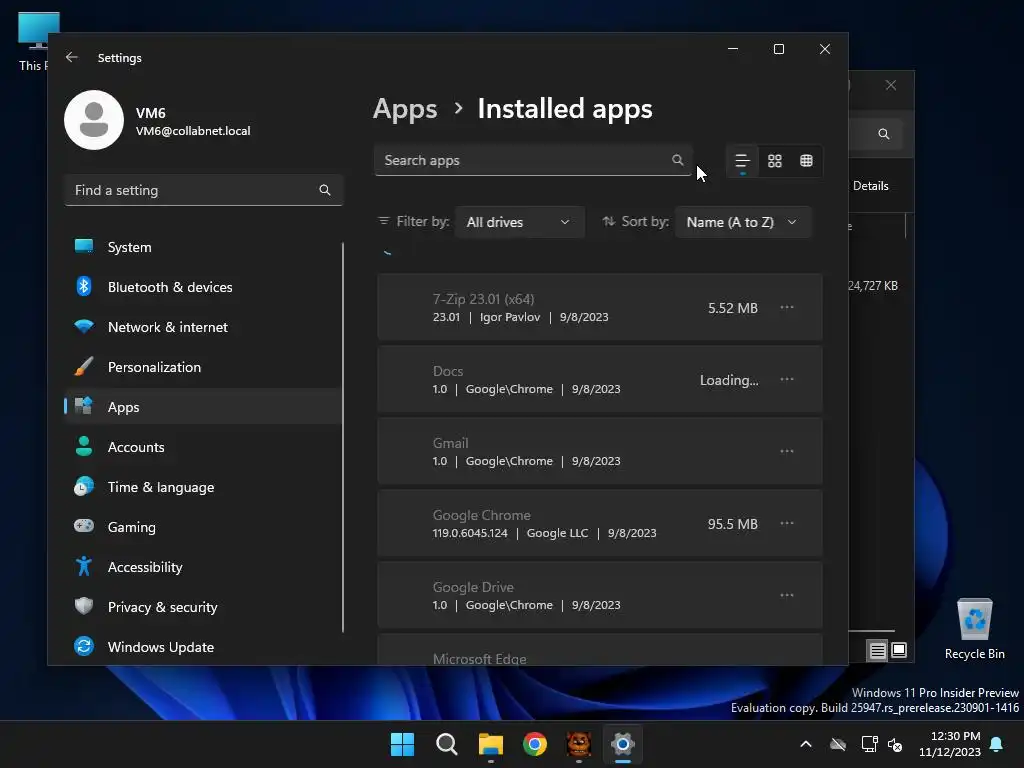Switch to grid view layout
The image size is (1024, 768).
click(x=775, y=161)
